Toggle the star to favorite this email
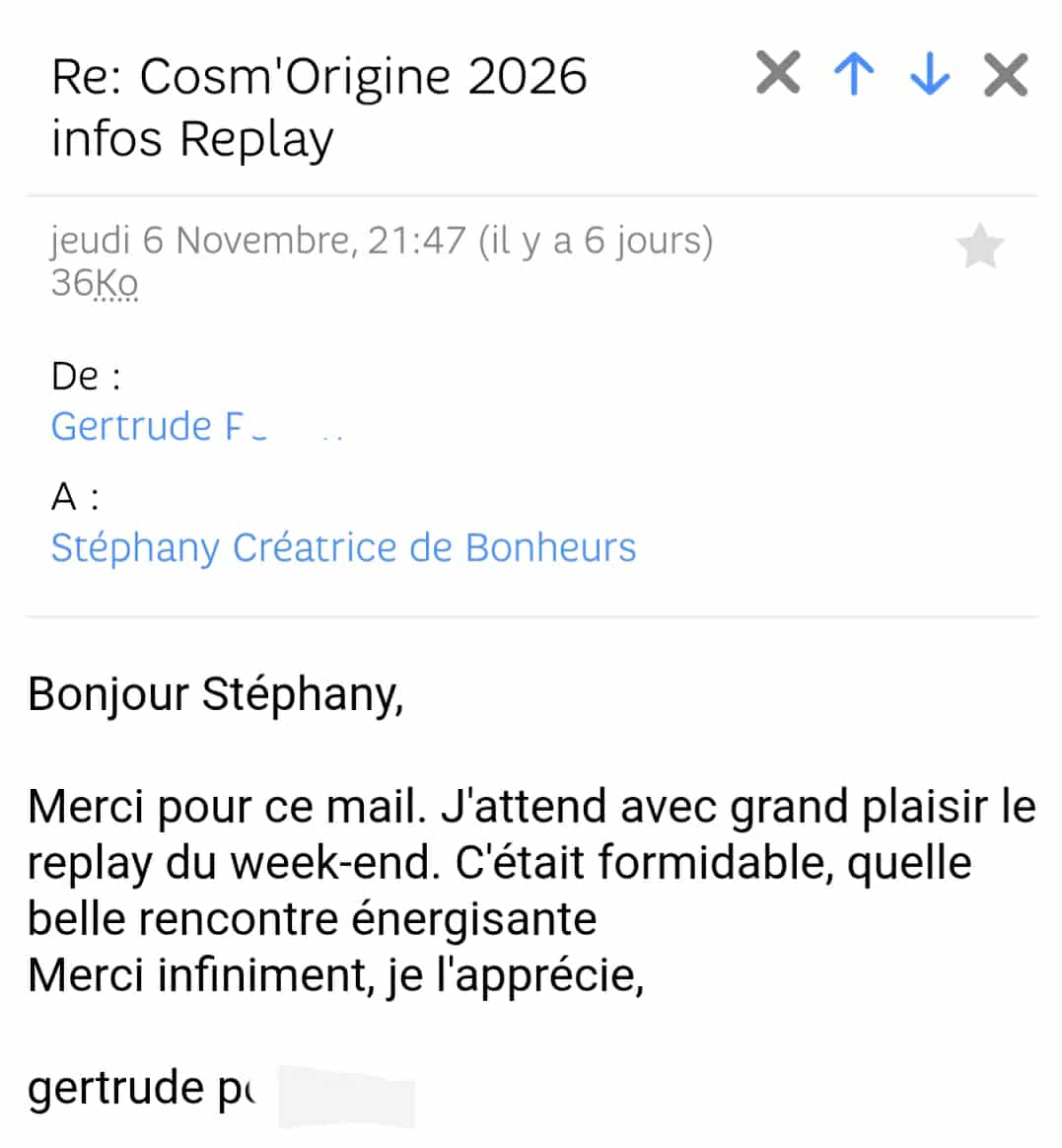 (980, 247)
